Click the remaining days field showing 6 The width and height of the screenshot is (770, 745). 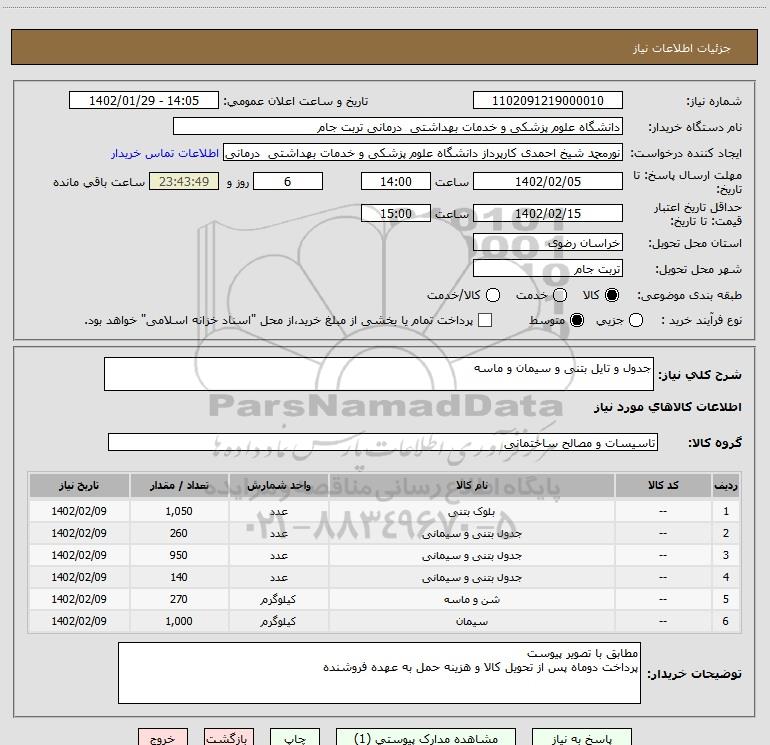288,181
